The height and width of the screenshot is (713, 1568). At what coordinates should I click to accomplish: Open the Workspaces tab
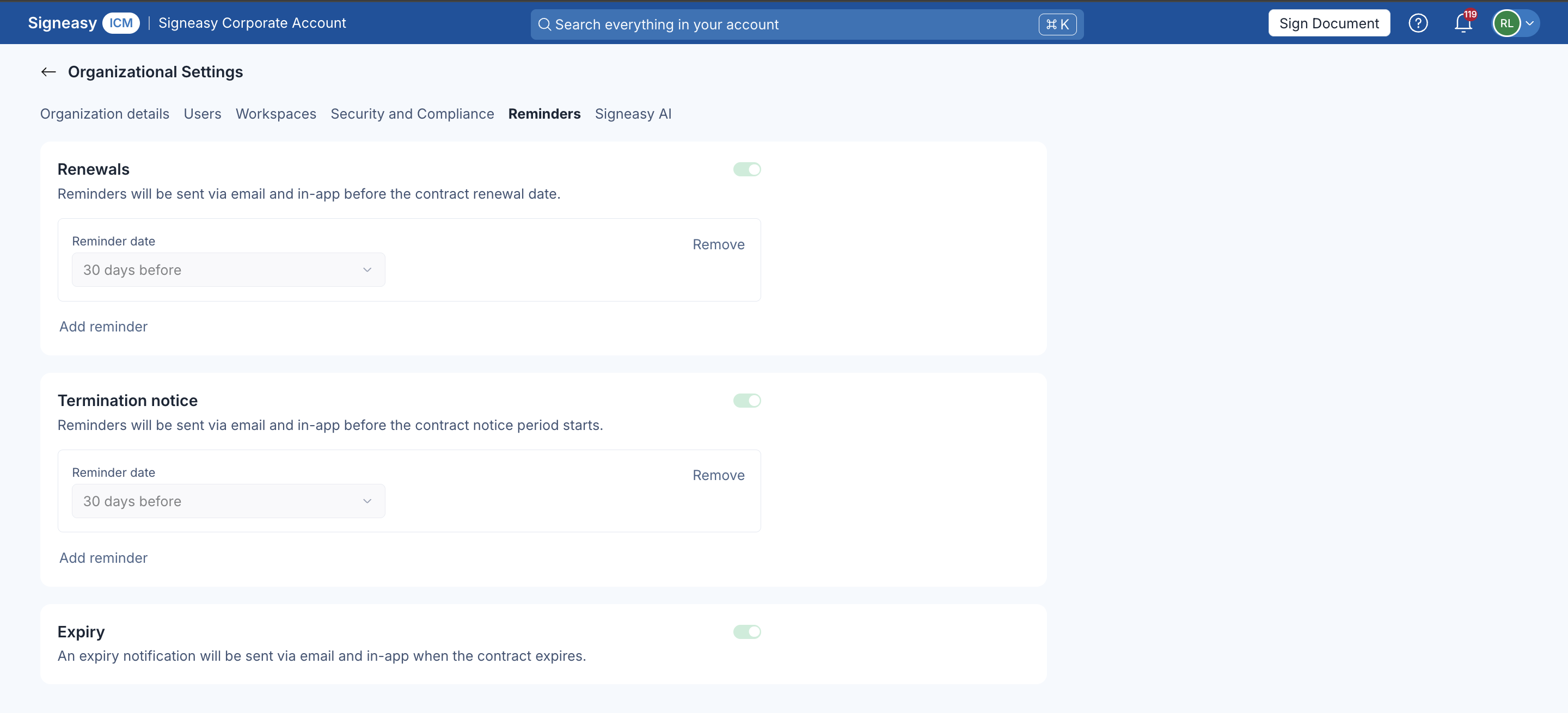(x=275, y=114)
